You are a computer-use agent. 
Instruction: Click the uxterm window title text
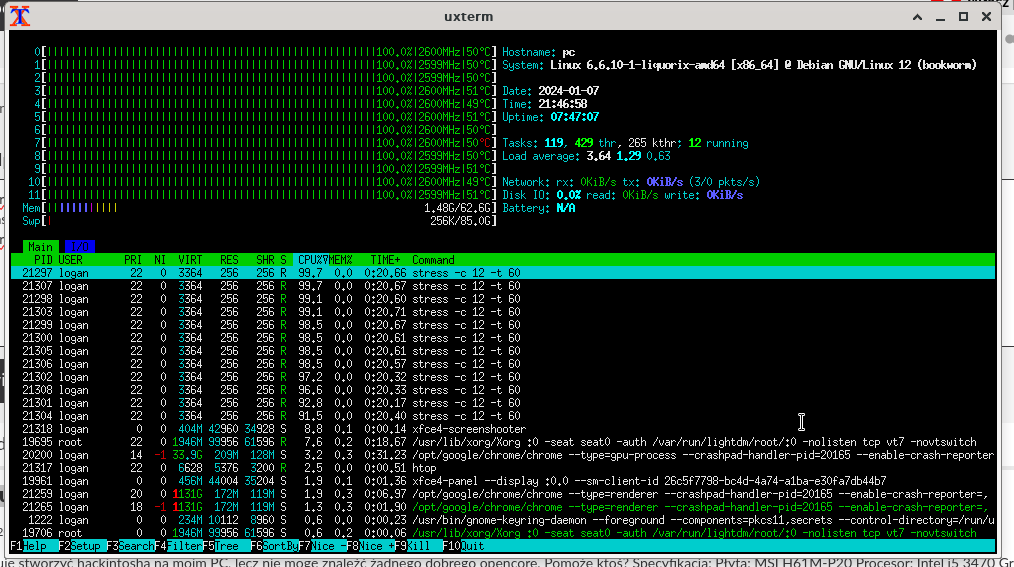468,17
